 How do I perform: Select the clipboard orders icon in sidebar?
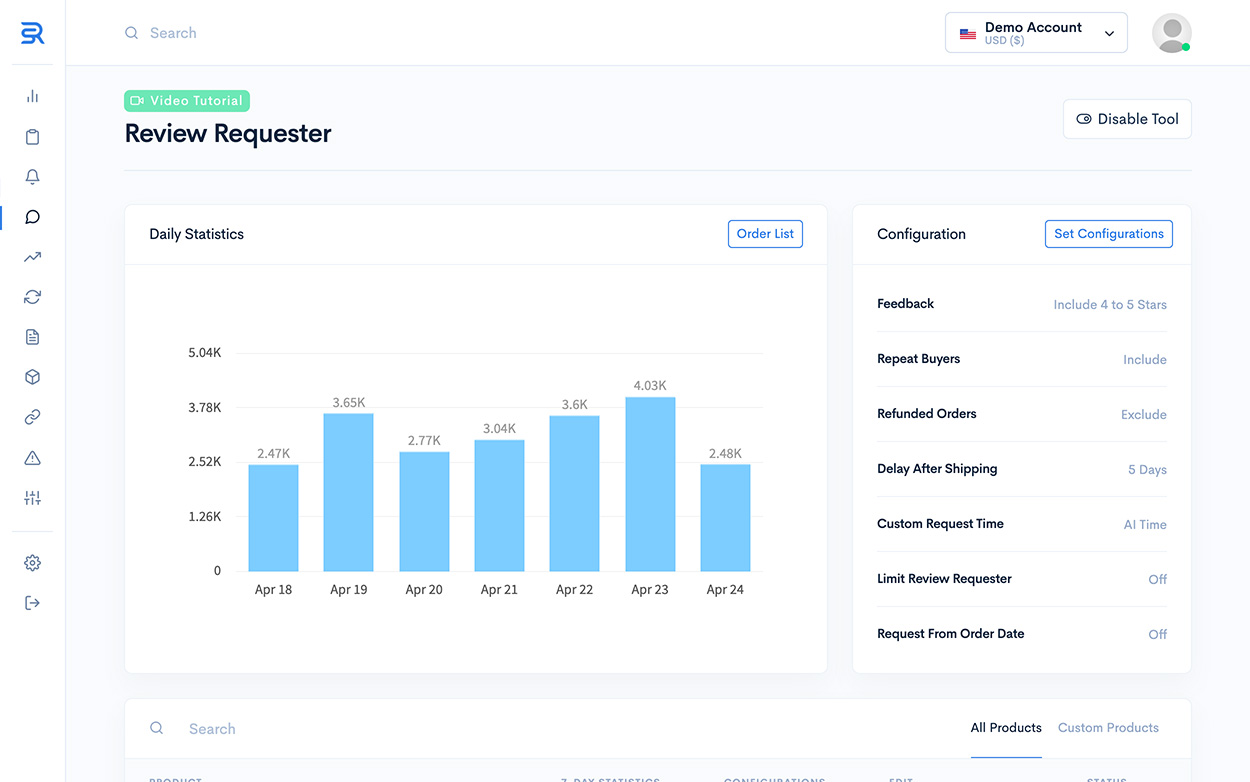(x=32, y=136)
